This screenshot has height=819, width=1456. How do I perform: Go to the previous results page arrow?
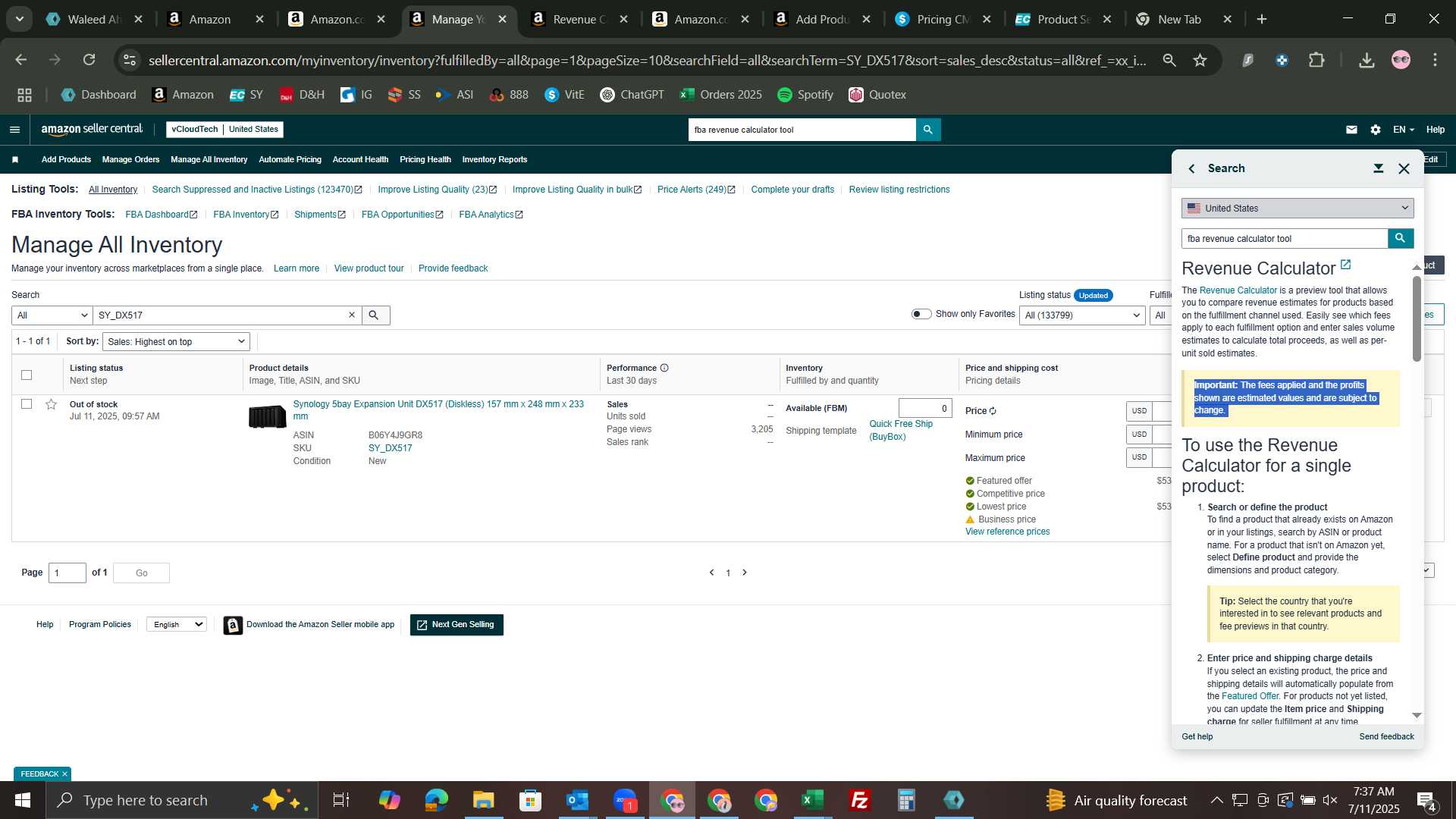[711, 573]
